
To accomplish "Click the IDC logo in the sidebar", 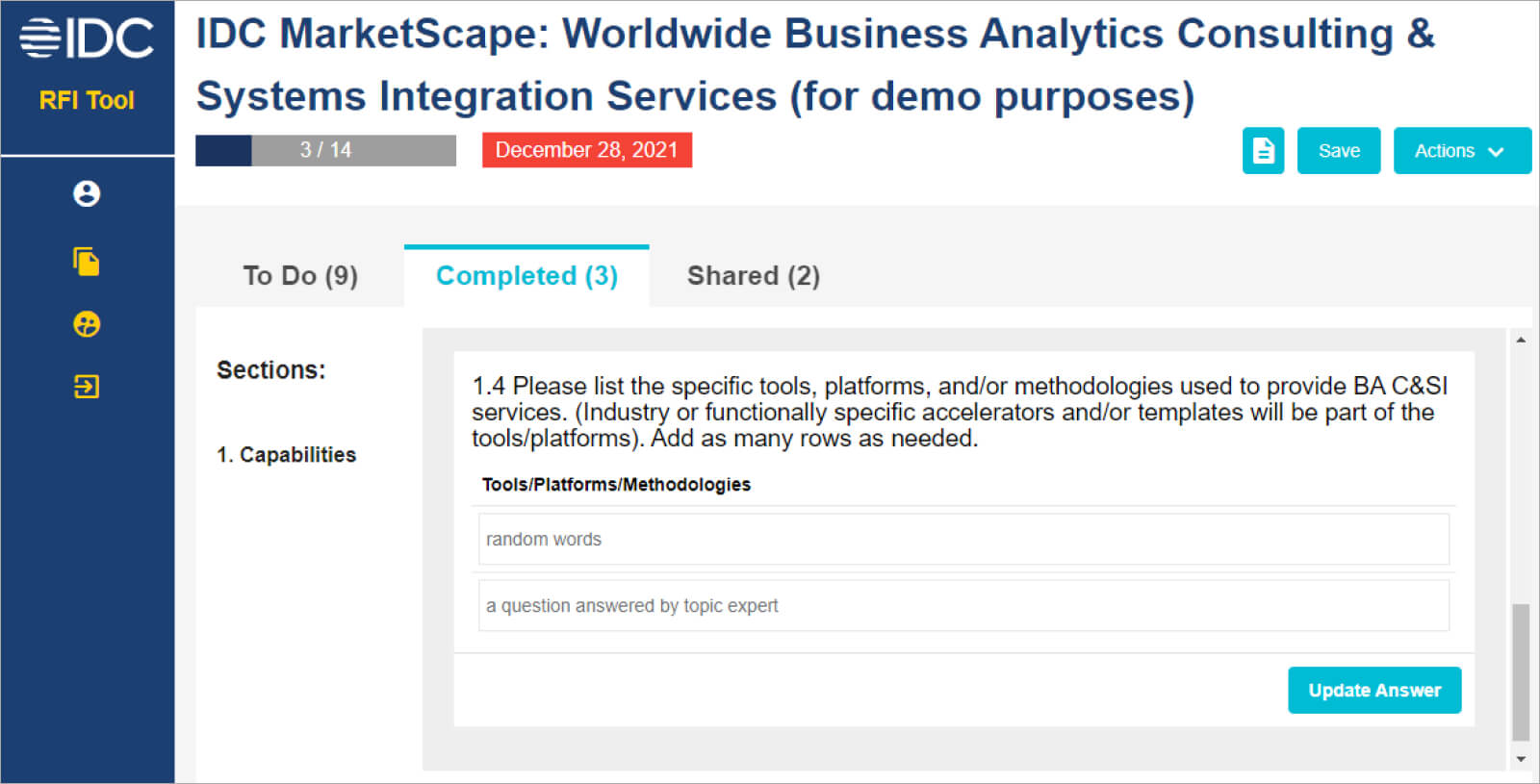I will [x=87, y=38].
